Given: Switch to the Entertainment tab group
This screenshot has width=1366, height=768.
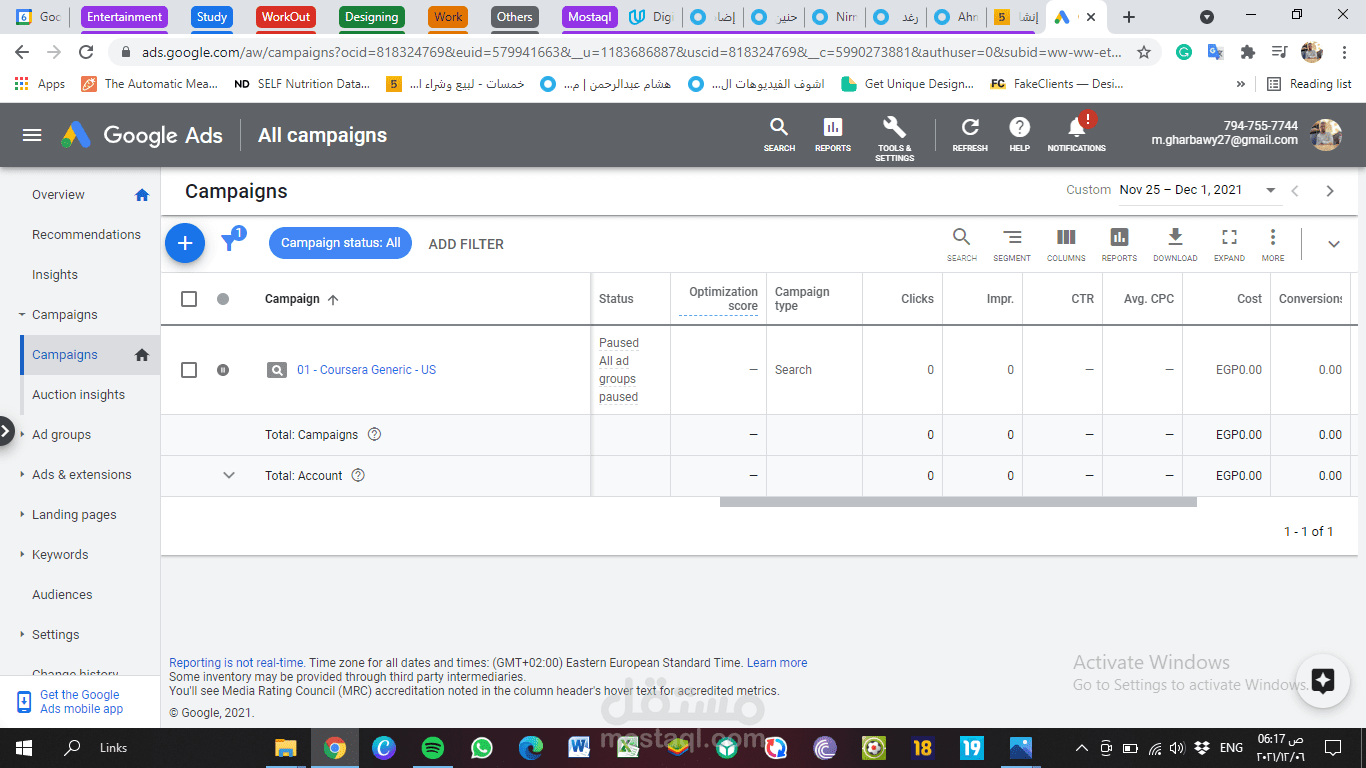Looking at the screenshot, I should (124, 17).
